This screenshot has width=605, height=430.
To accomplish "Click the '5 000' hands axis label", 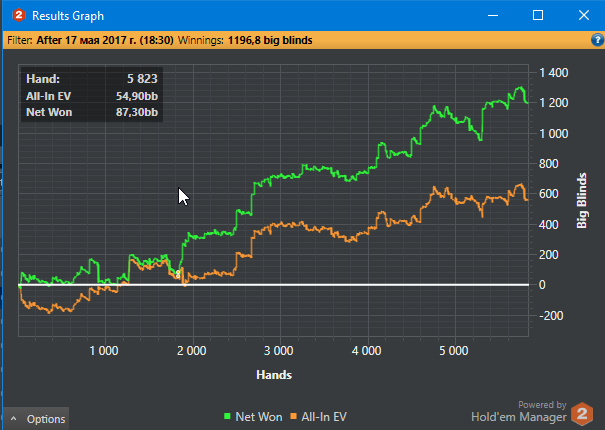I will point(454,351).
